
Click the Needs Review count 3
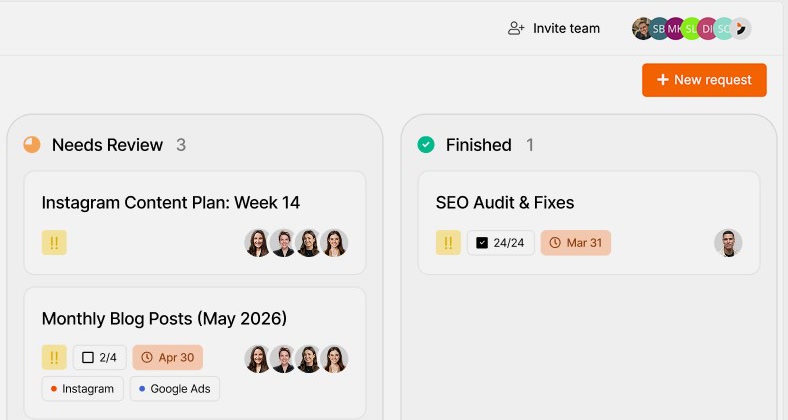[x=181, y=145]
